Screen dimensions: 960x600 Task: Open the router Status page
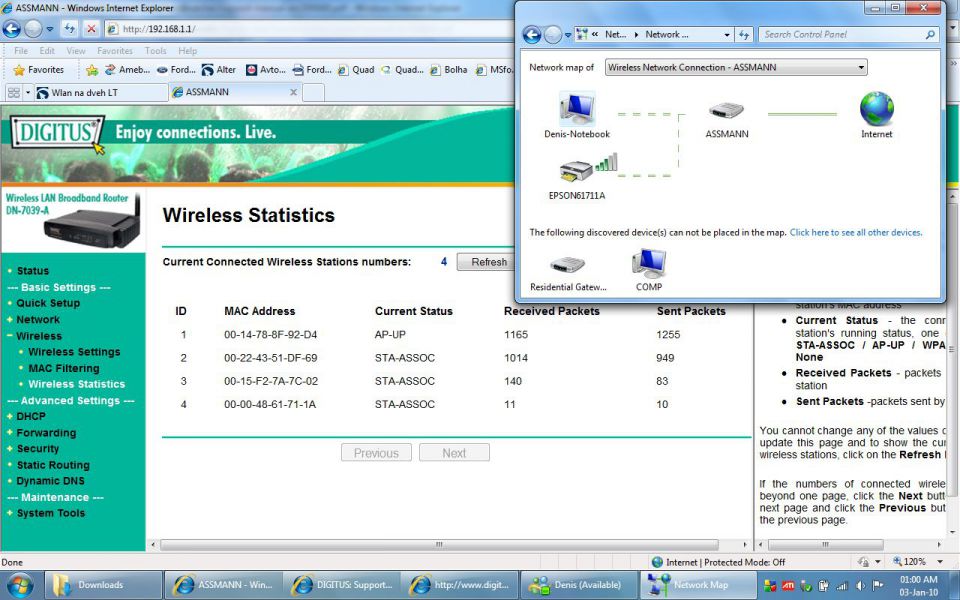point(32,271)
